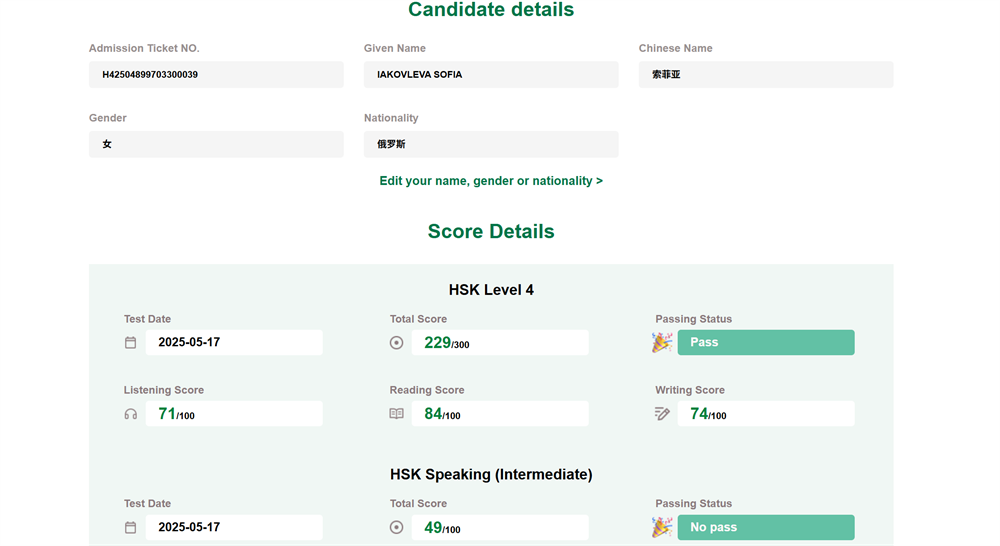Click the Writing Score label
Screen dimensions: 1000x546
[x=690, y=390]
